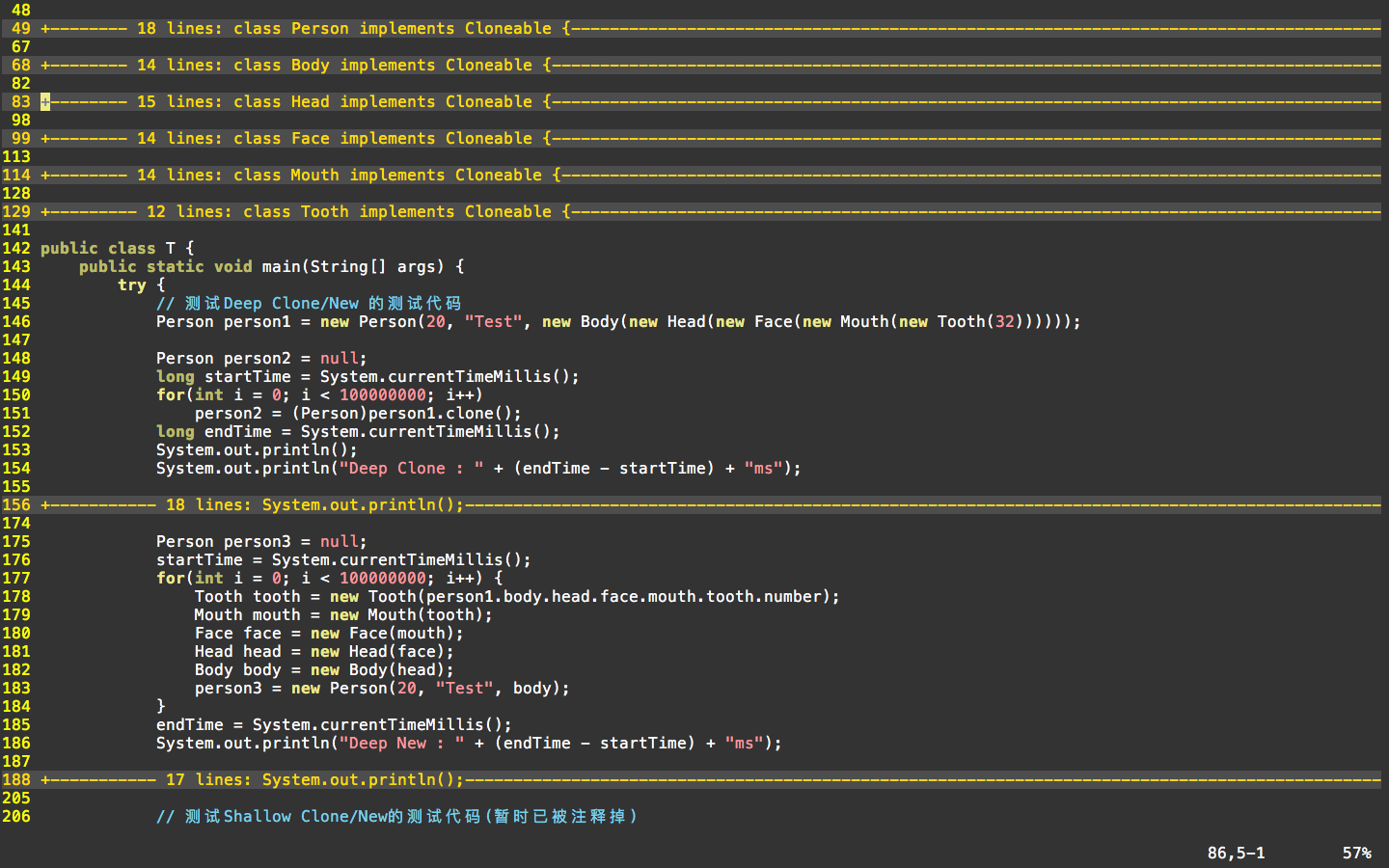Click the 100000000 literal on line 150
1389x868 pixels.
[383, 395]
